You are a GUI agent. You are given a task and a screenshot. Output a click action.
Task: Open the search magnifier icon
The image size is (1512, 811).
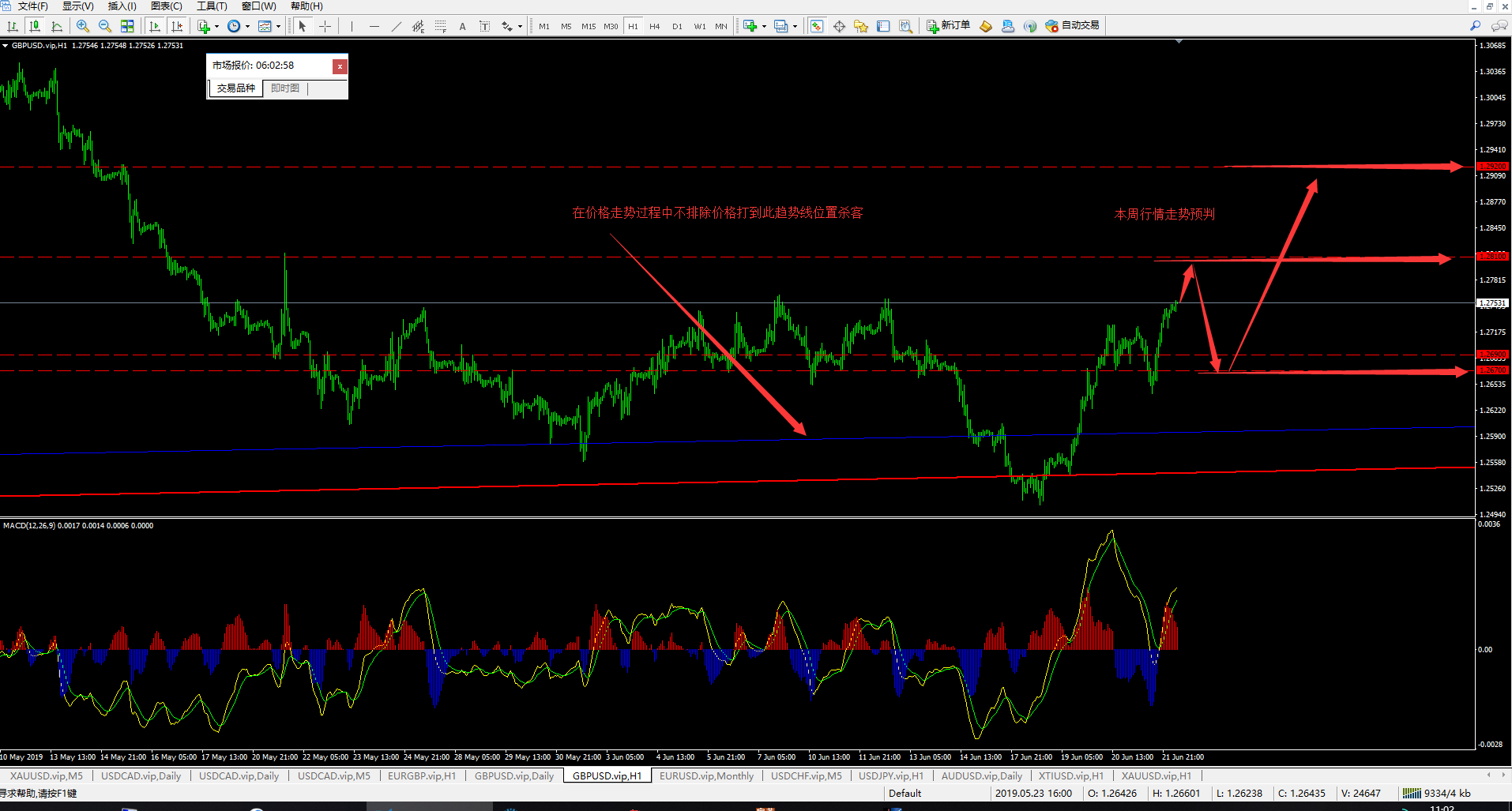1475,26
